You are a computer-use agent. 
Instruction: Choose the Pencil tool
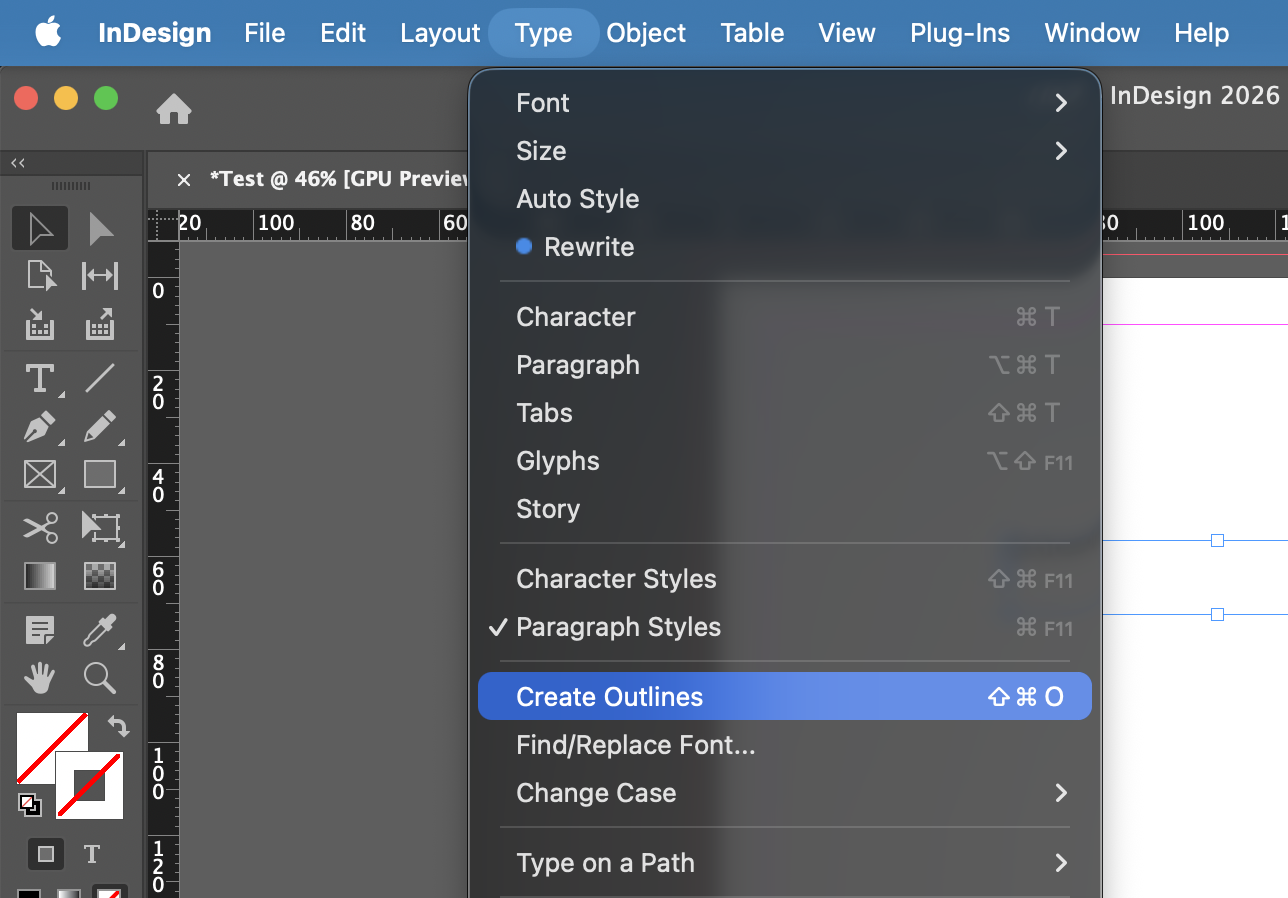coord(100,427)
